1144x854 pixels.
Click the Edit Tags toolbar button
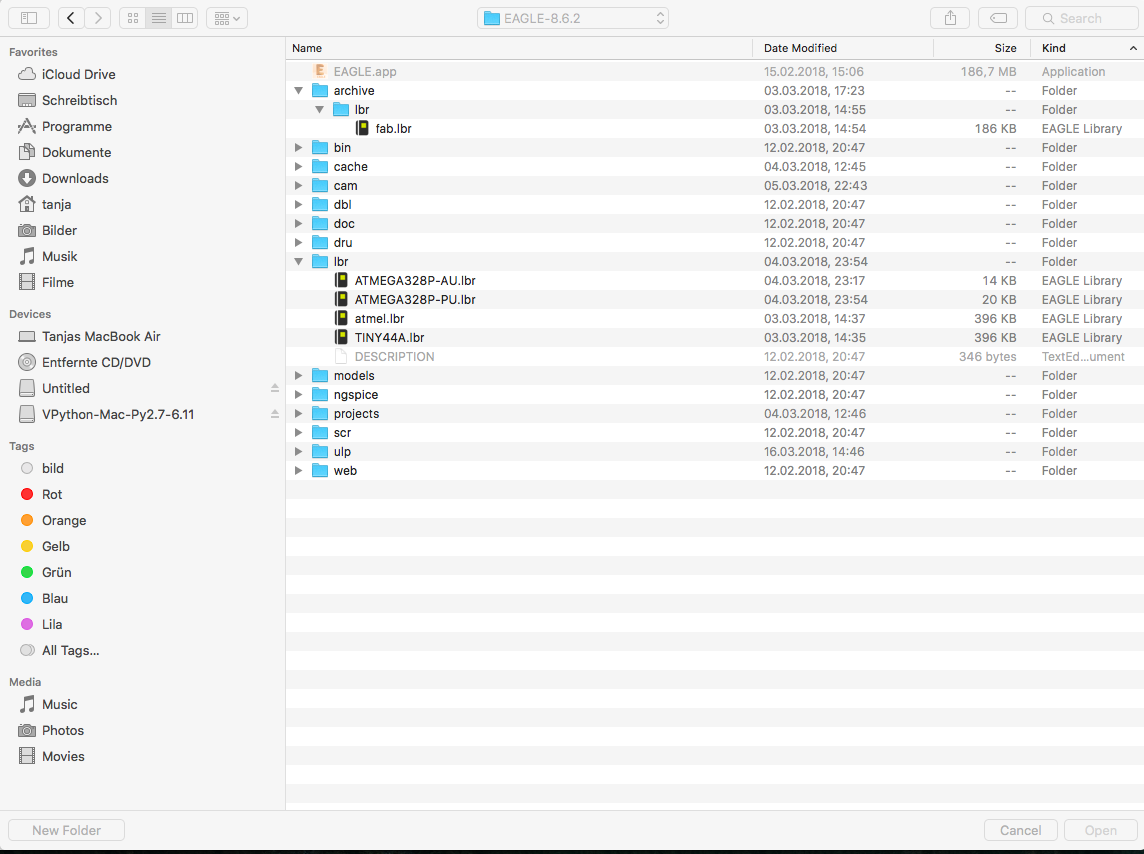pos(998,18)
